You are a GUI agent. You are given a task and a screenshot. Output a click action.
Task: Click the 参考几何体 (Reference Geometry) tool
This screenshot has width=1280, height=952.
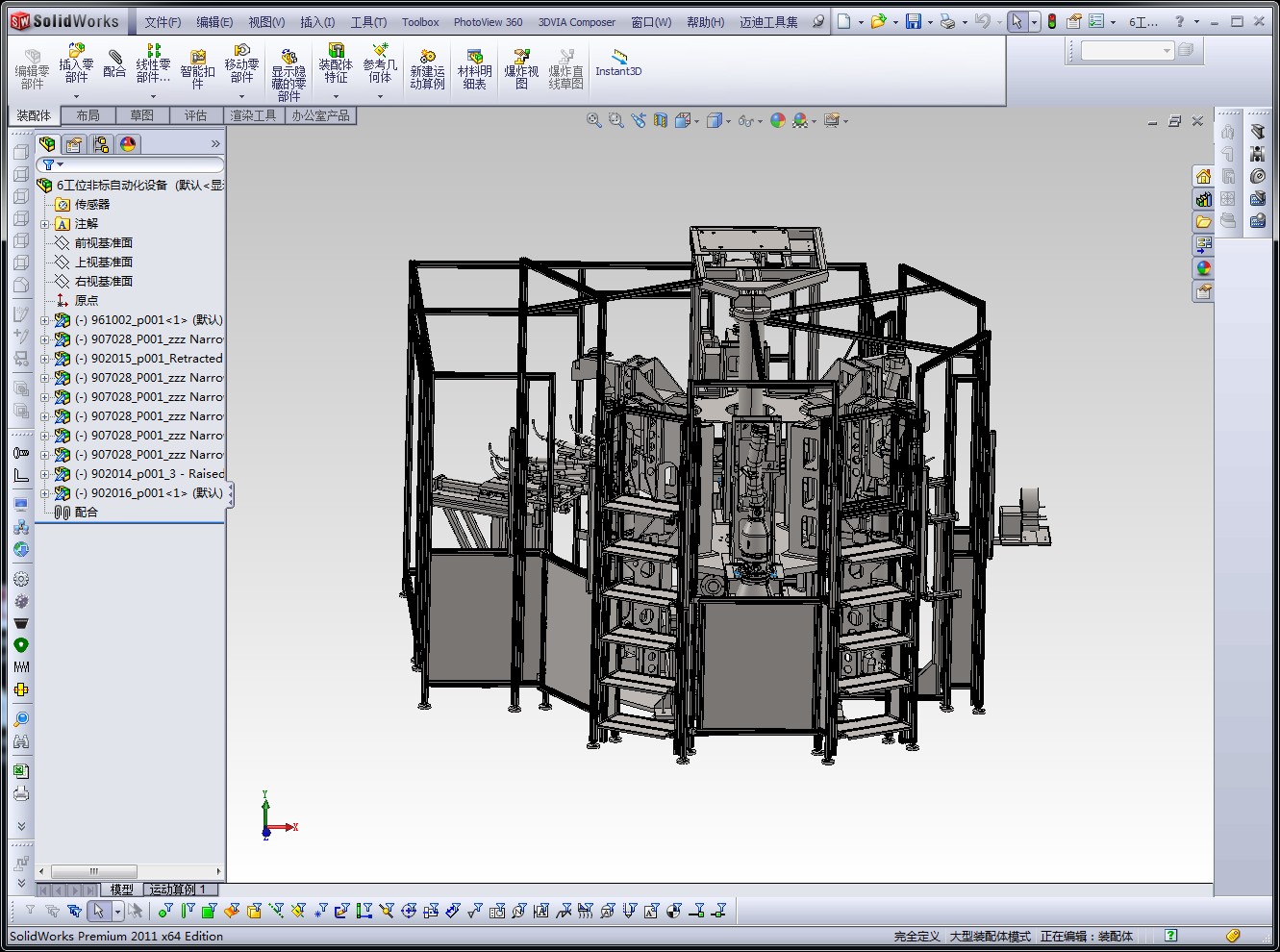click(380, 63)
